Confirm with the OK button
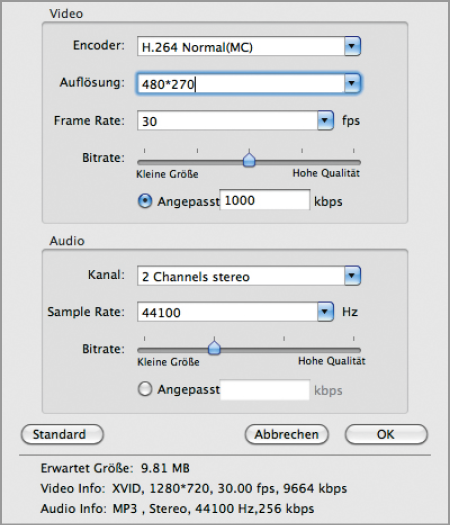Screen dimensions: 450x525 pyautogui.click(x=386, y=434)
